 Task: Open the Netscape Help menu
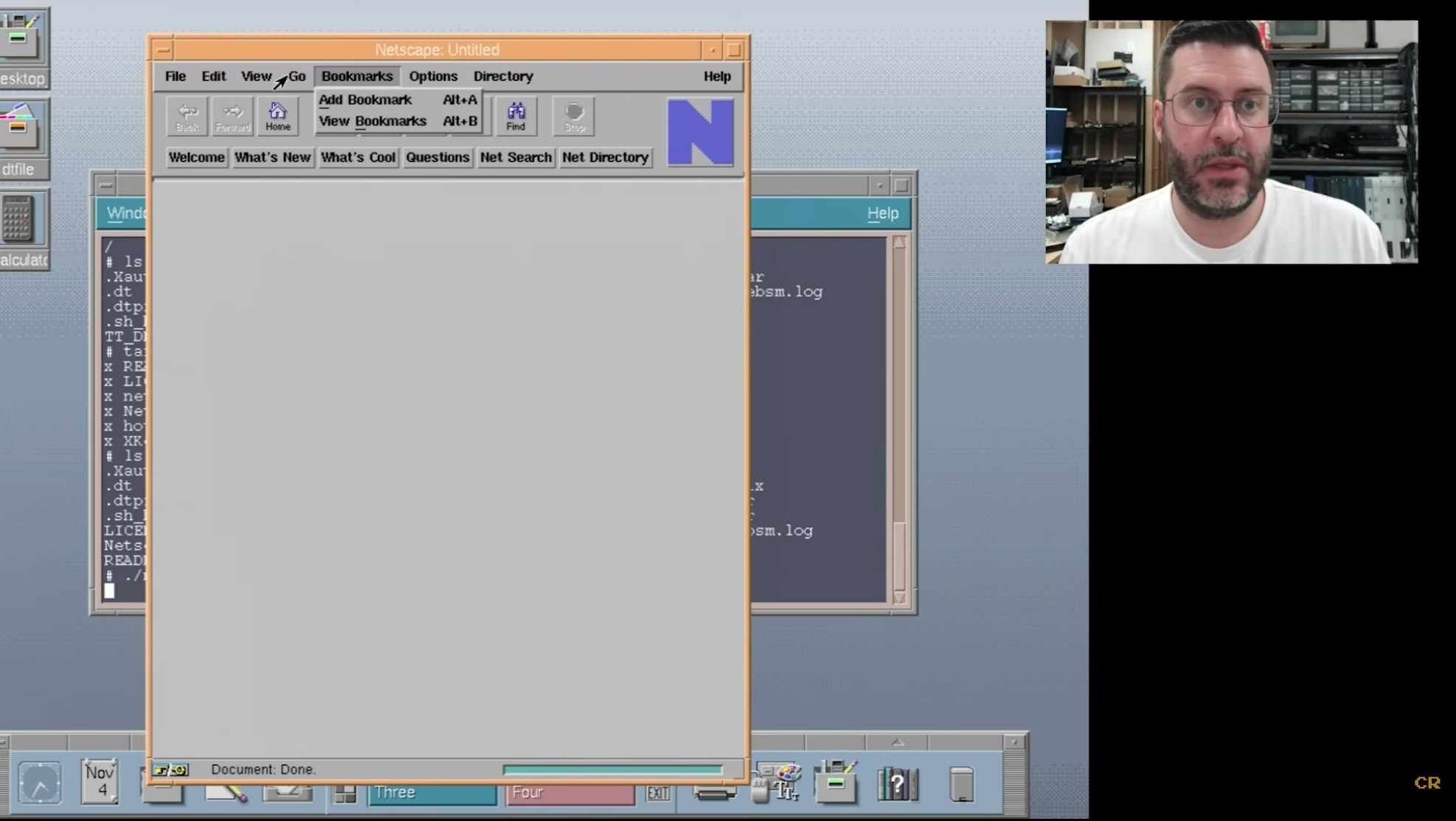coord(717,76)
